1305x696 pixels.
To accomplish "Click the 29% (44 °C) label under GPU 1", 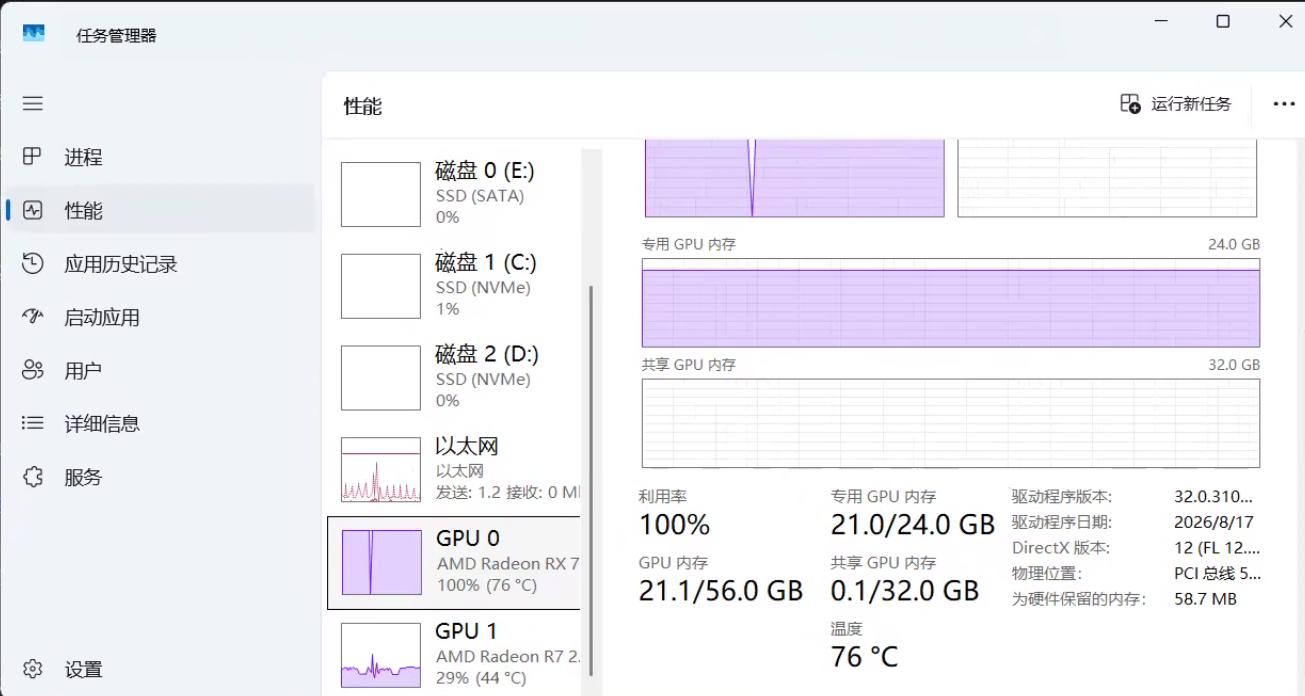I will pyautogui.click(x=481, y=678).
